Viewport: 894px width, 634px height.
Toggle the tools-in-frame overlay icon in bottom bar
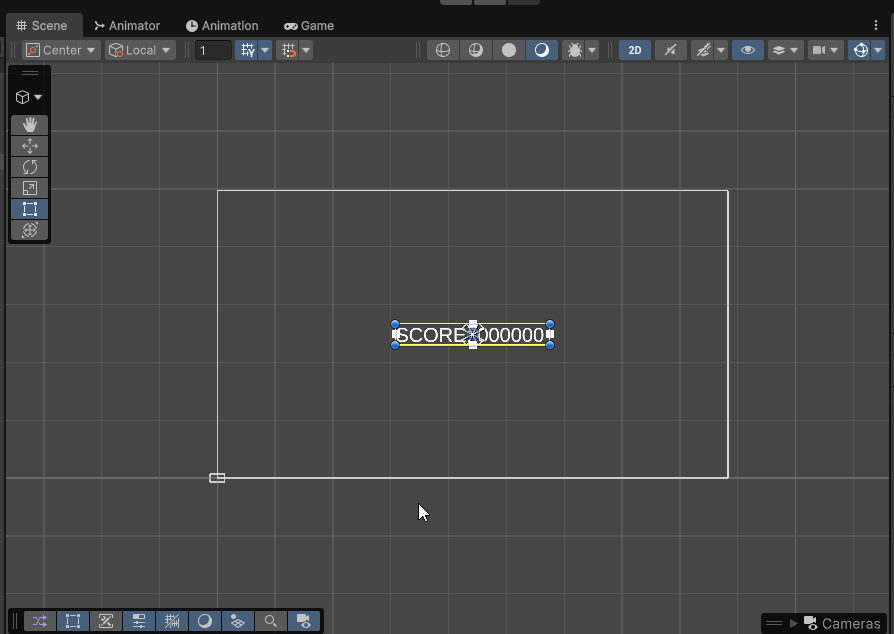pyautogui.click(x=106, y=621)
